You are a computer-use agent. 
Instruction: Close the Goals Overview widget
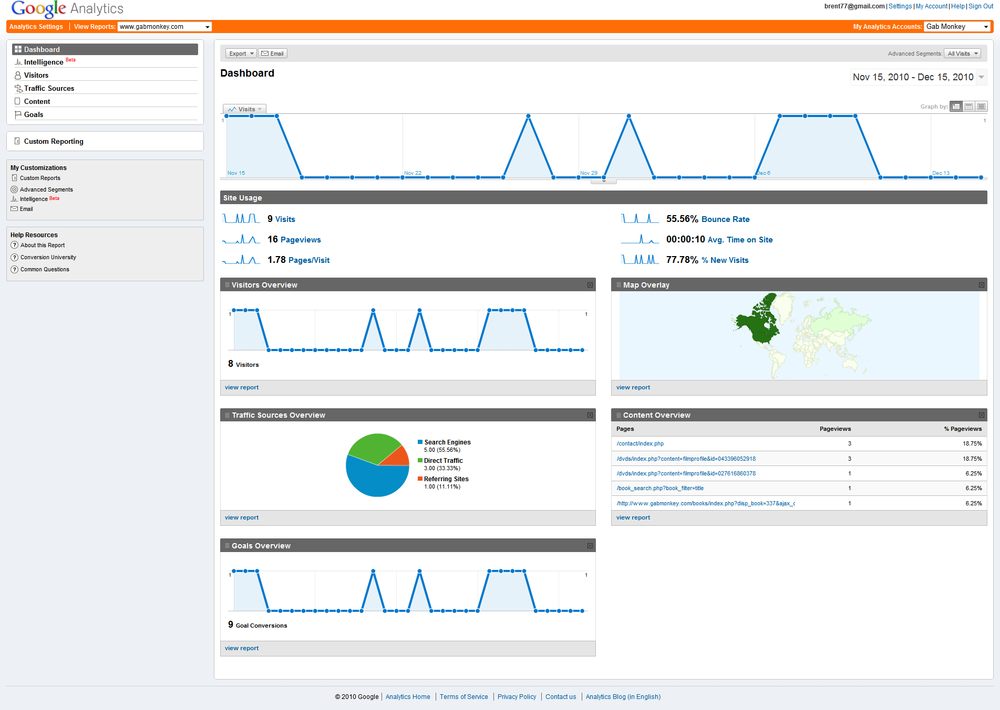(590, 546)
